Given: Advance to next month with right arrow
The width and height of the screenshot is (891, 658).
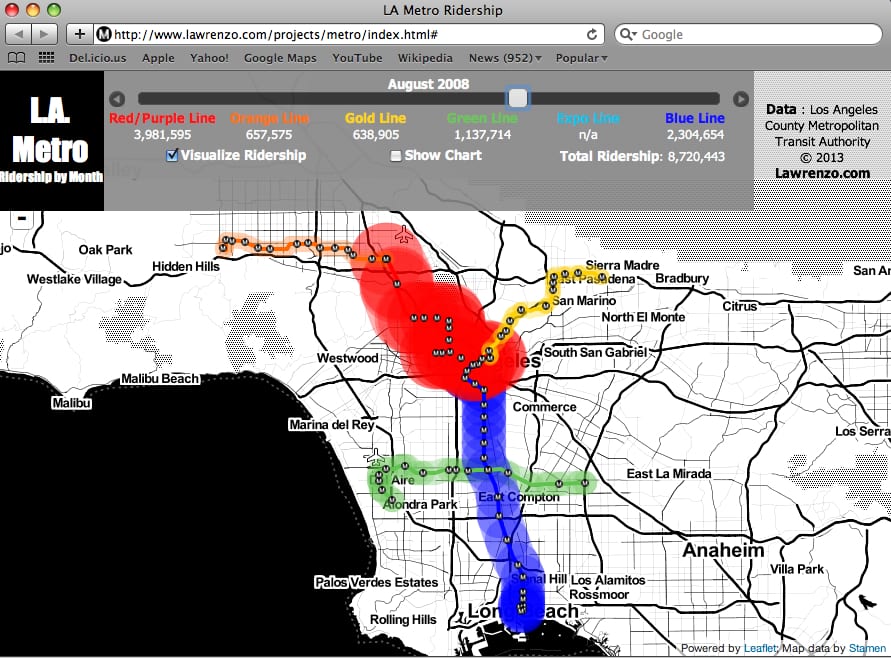Looking at the screenshot, I should (740, 99).
